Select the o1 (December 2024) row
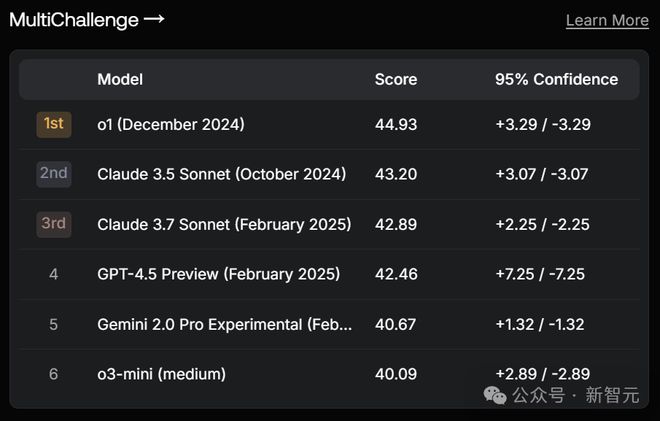The width and height of the screenshot is (660, 421). pyautogui.click(x=171, y=124)
